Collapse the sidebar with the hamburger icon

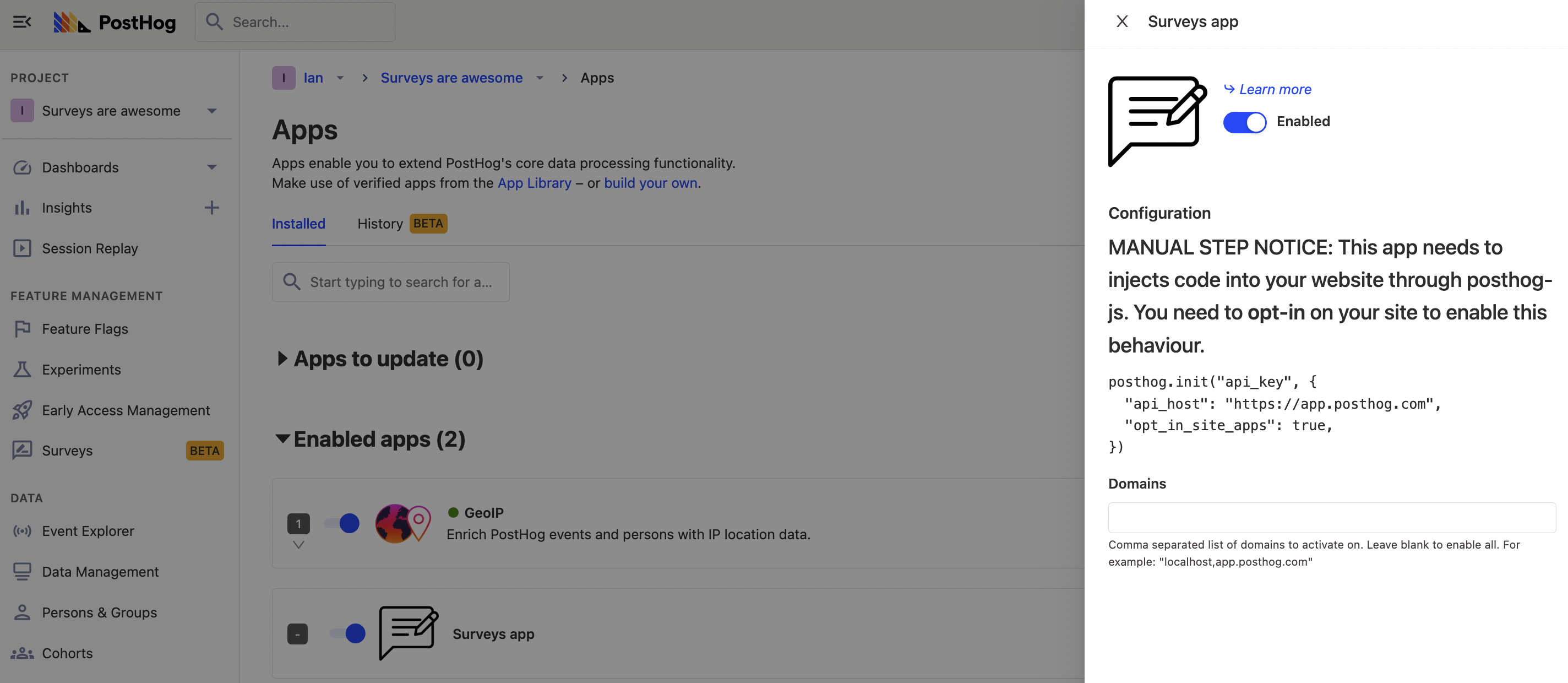coord(22,22)
